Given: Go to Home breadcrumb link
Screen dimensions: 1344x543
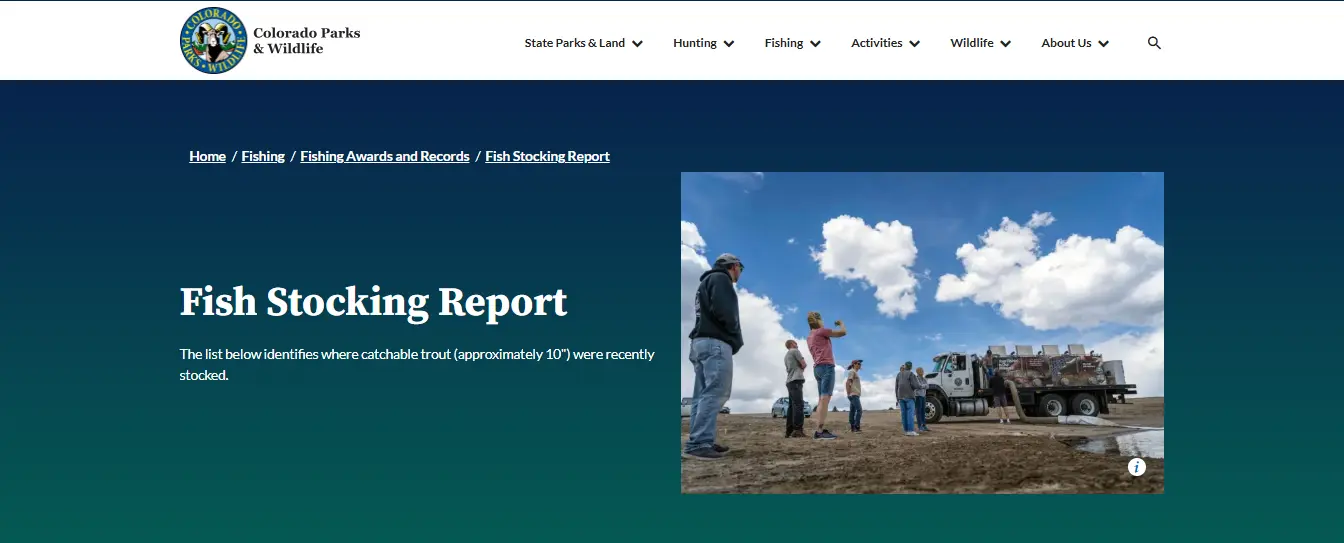Looking at the screenshot, I should (x=207, y=156).
